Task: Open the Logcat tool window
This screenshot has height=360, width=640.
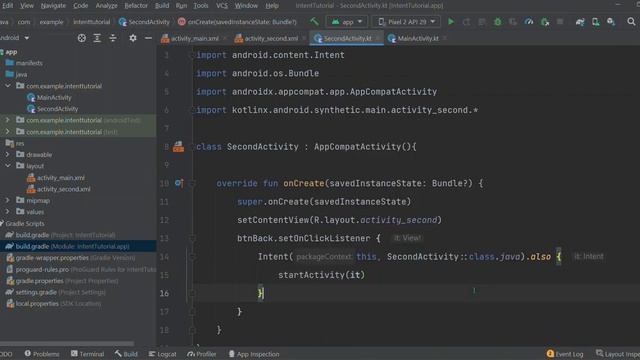Action: 162,354
